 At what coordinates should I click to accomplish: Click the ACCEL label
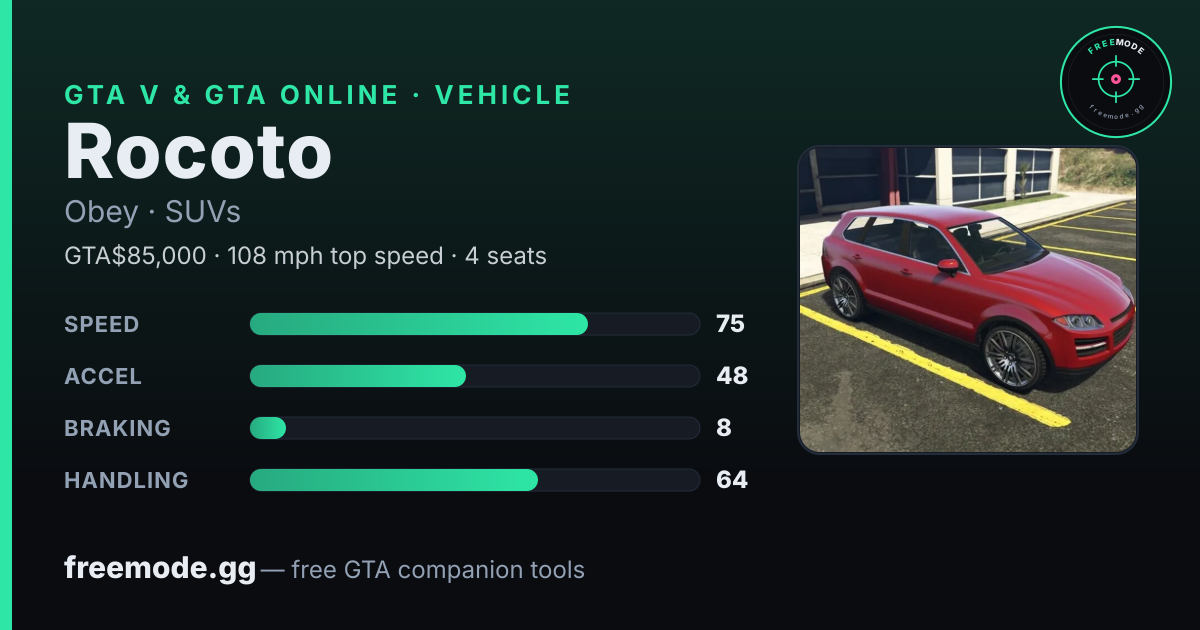[x=103, y=376]
